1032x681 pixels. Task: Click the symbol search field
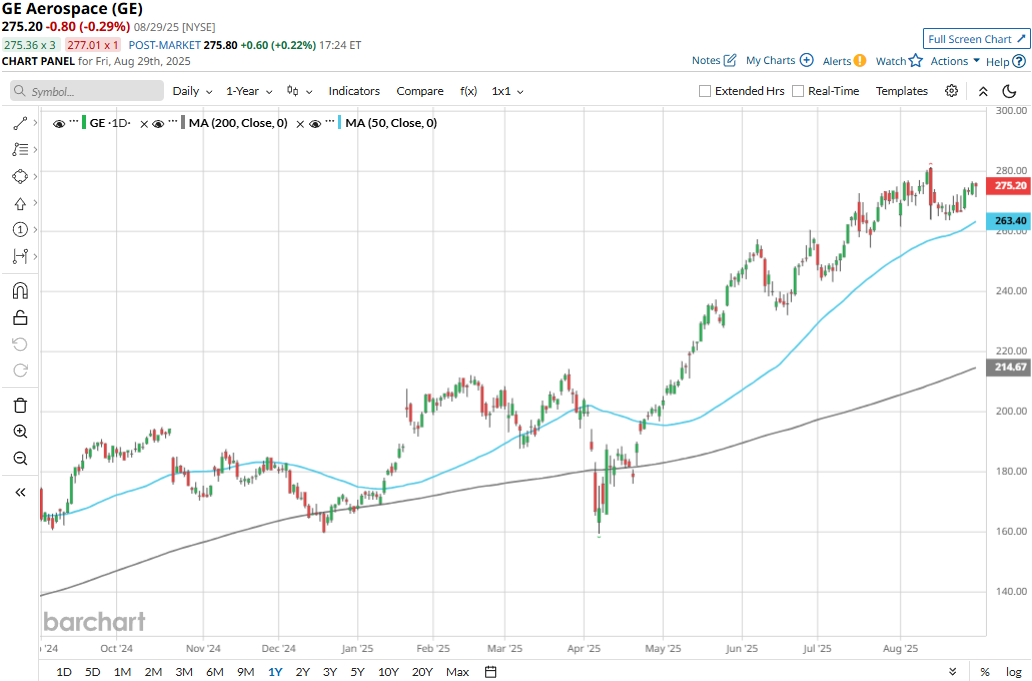[87, 91]
